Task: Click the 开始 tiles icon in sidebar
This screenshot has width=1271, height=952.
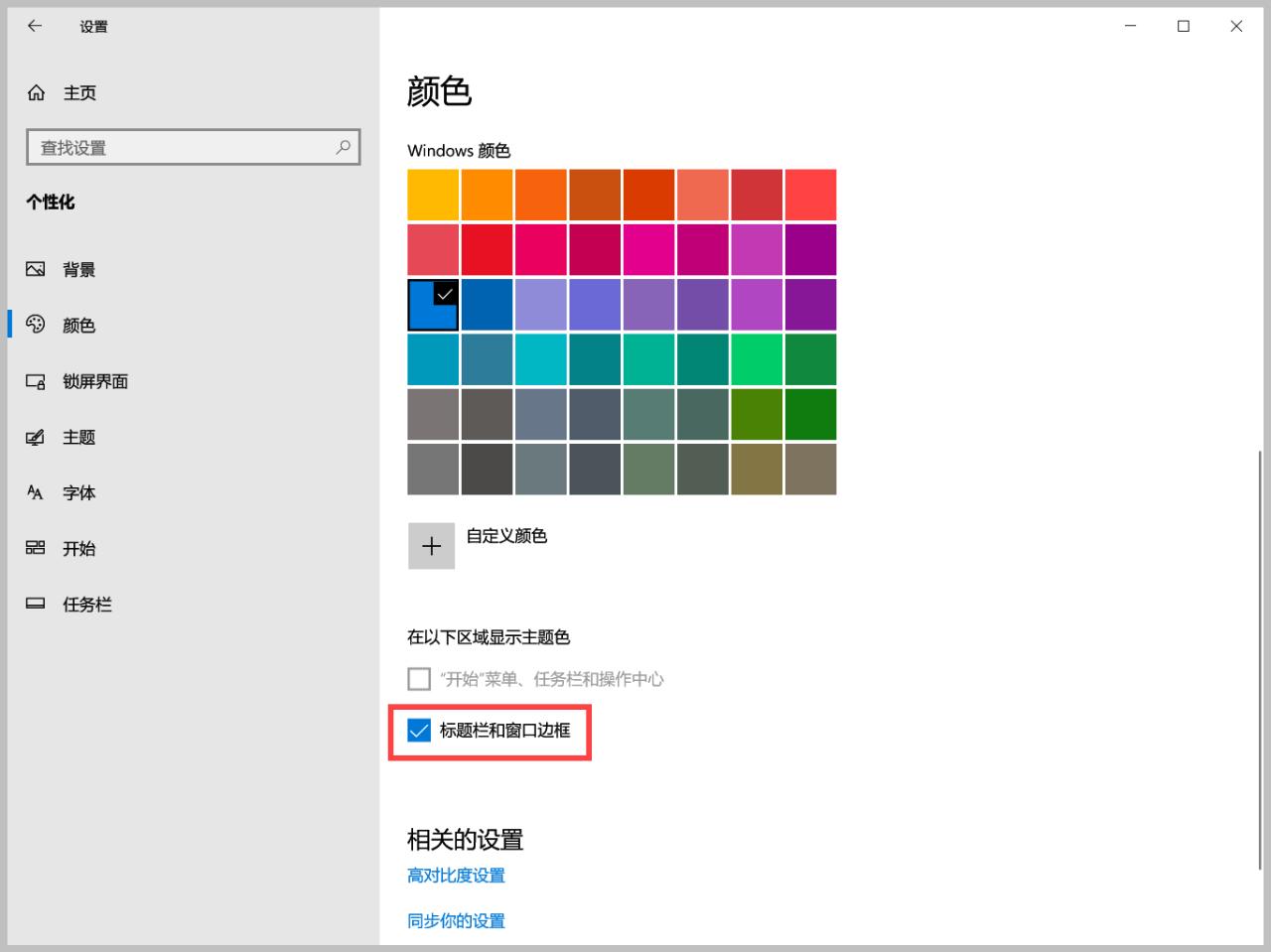Action: tap(35, 548)
